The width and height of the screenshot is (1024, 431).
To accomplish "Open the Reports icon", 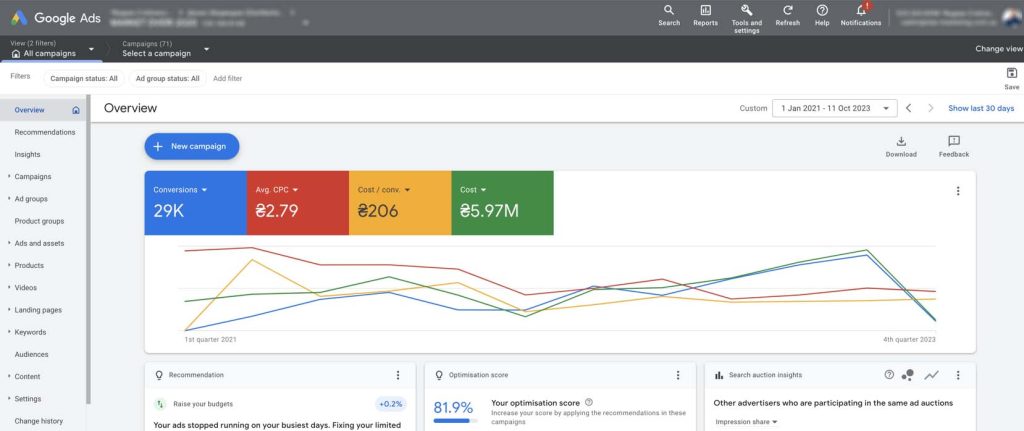I will pyautogui.click(x=705, y=11).
